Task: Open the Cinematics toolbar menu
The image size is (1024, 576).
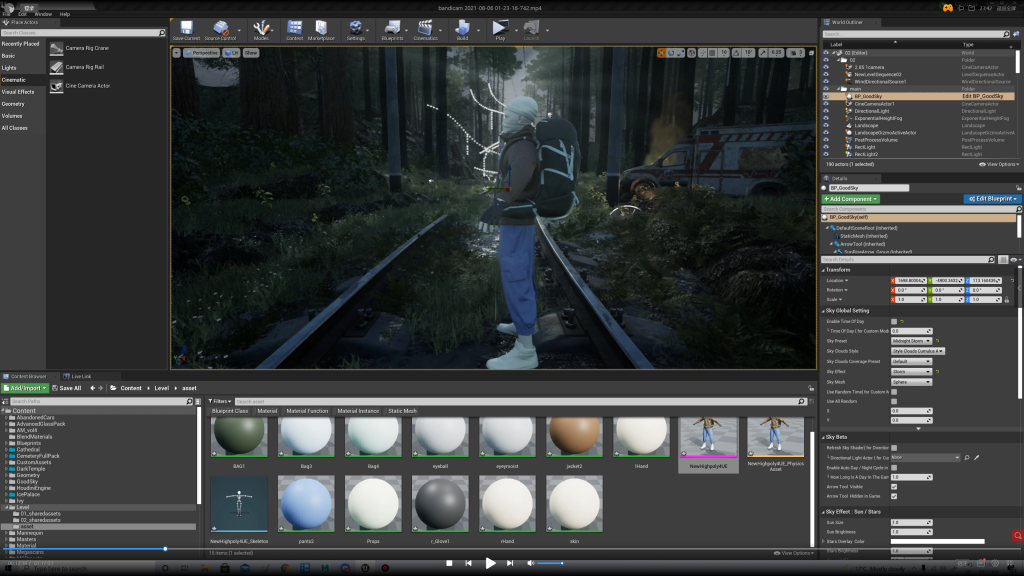Action: click(x=425, y=30)
